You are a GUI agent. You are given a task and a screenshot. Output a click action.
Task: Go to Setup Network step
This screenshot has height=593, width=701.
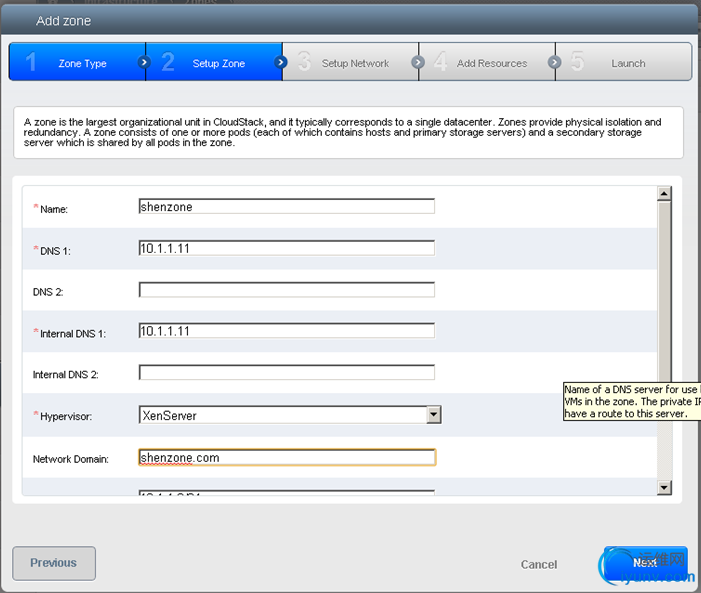351,62
